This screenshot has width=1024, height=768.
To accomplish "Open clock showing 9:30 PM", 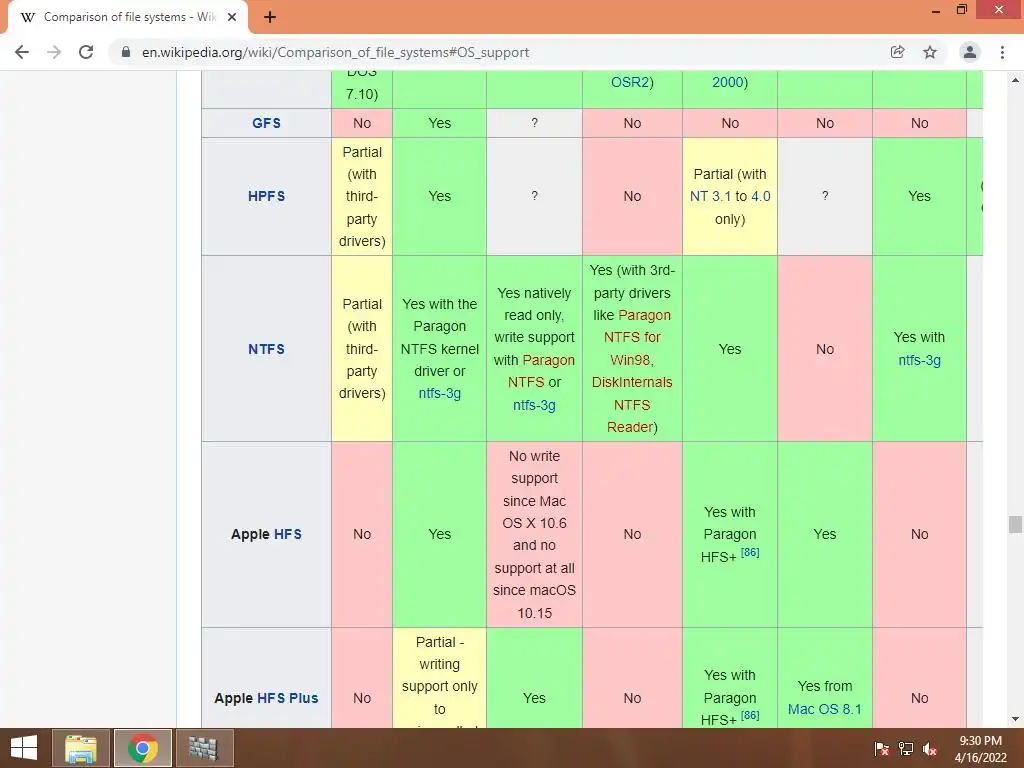I will (x=980, y=749).
